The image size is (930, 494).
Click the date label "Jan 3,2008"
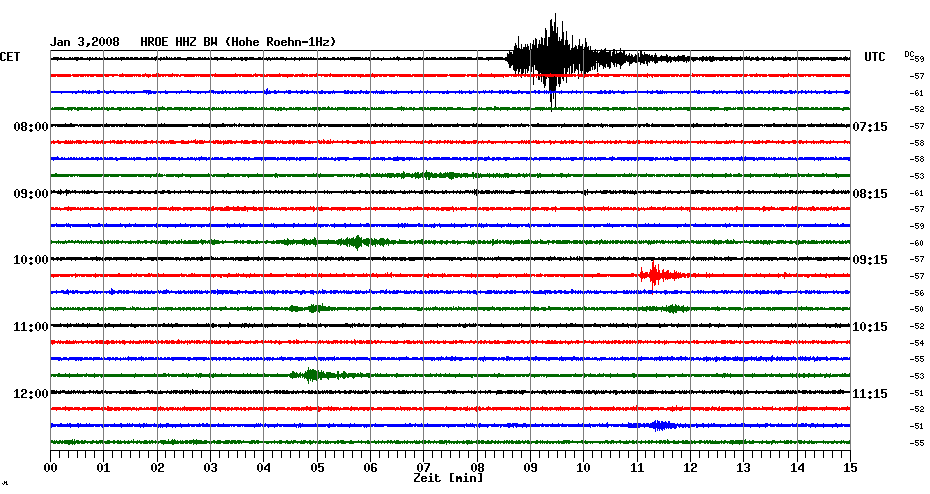tap(84, 42)
